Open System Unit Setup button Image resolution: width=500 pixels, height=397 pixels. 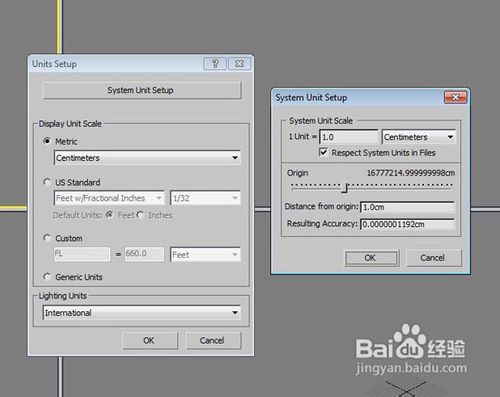pyautogui.click(x=142, y=90)
